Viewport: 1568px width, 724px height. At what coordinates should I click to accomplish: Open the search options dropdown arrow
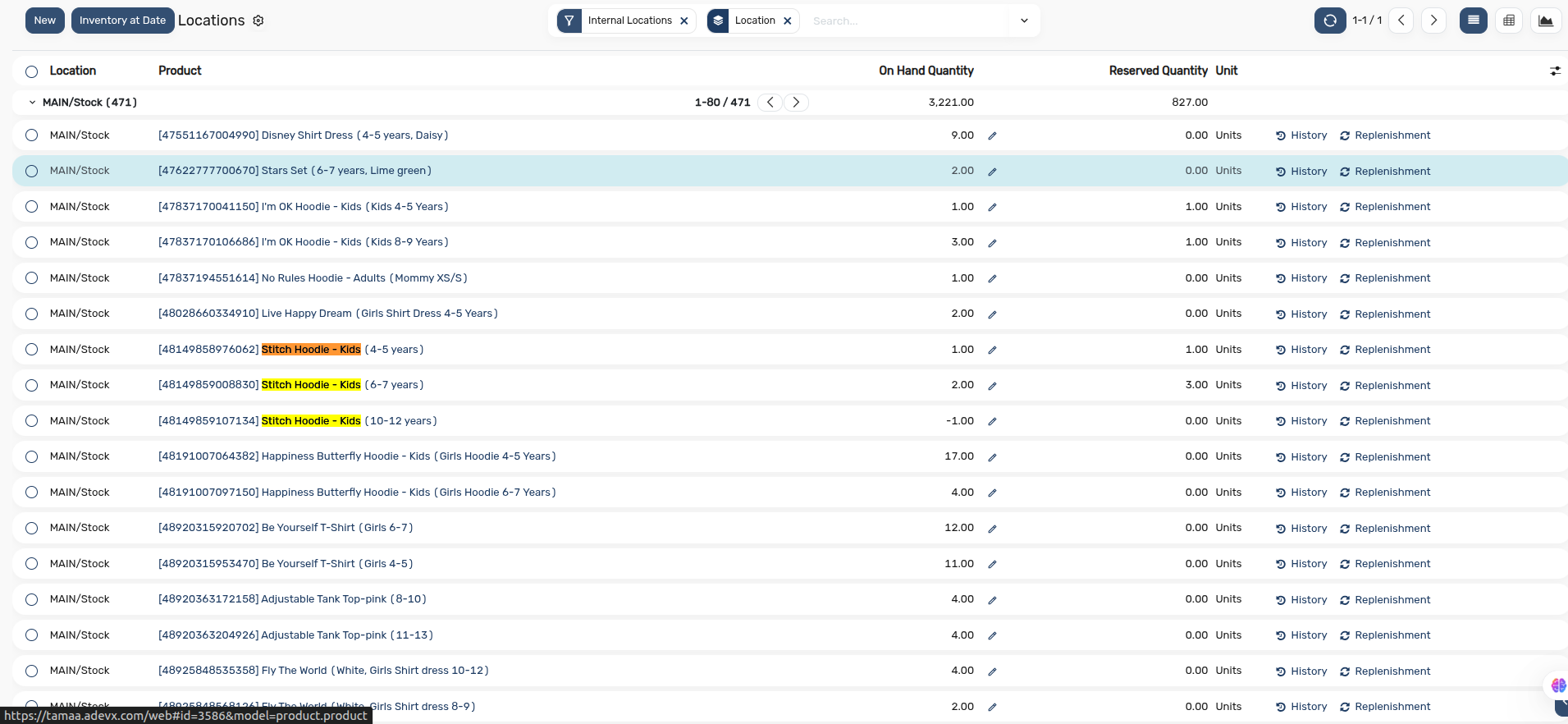[1024, 21]
